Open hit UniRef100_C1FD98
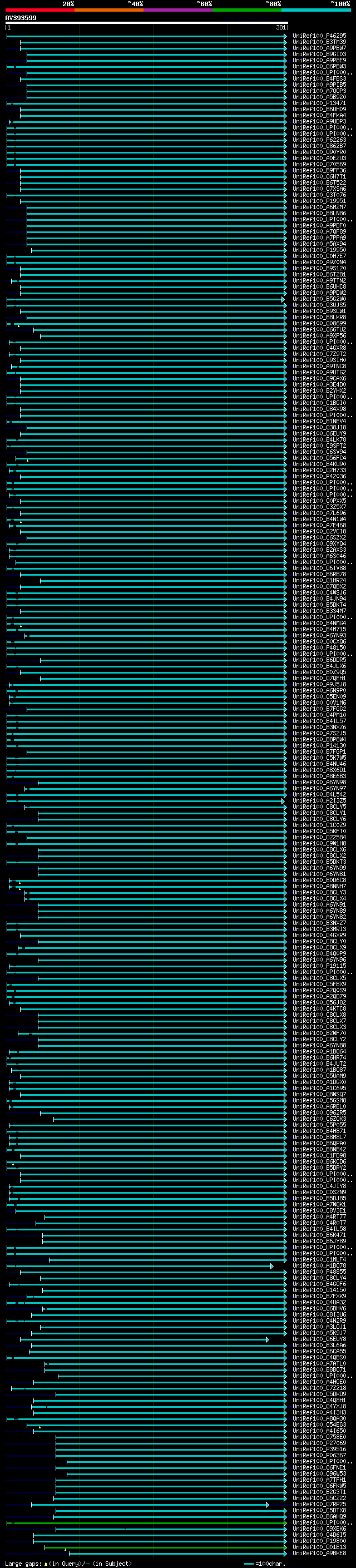The image size is (356, 1568). tap(319, 1155)
